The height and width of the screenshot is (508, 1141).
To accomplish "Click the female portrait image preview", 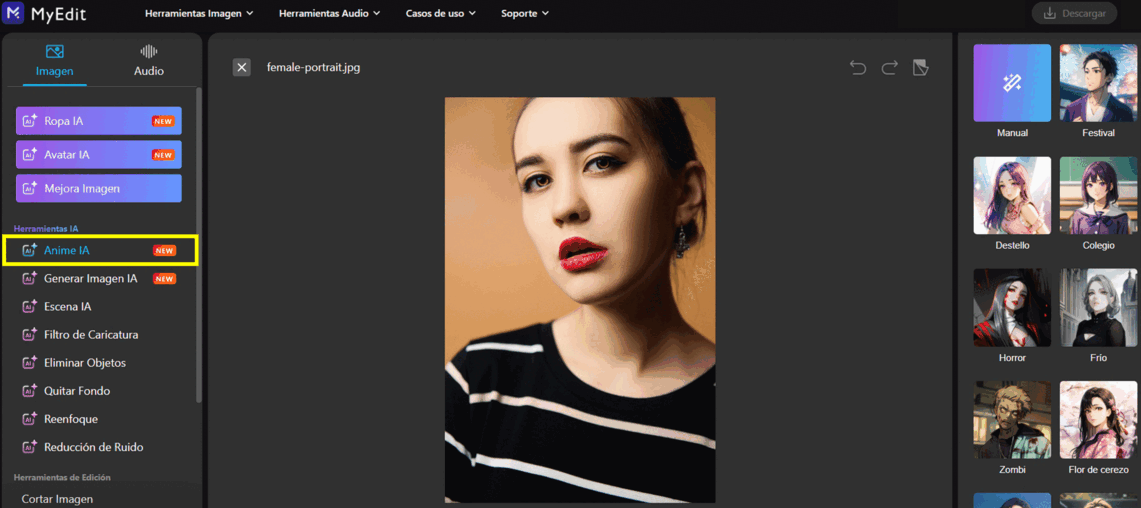I will (x=580, y=300).
